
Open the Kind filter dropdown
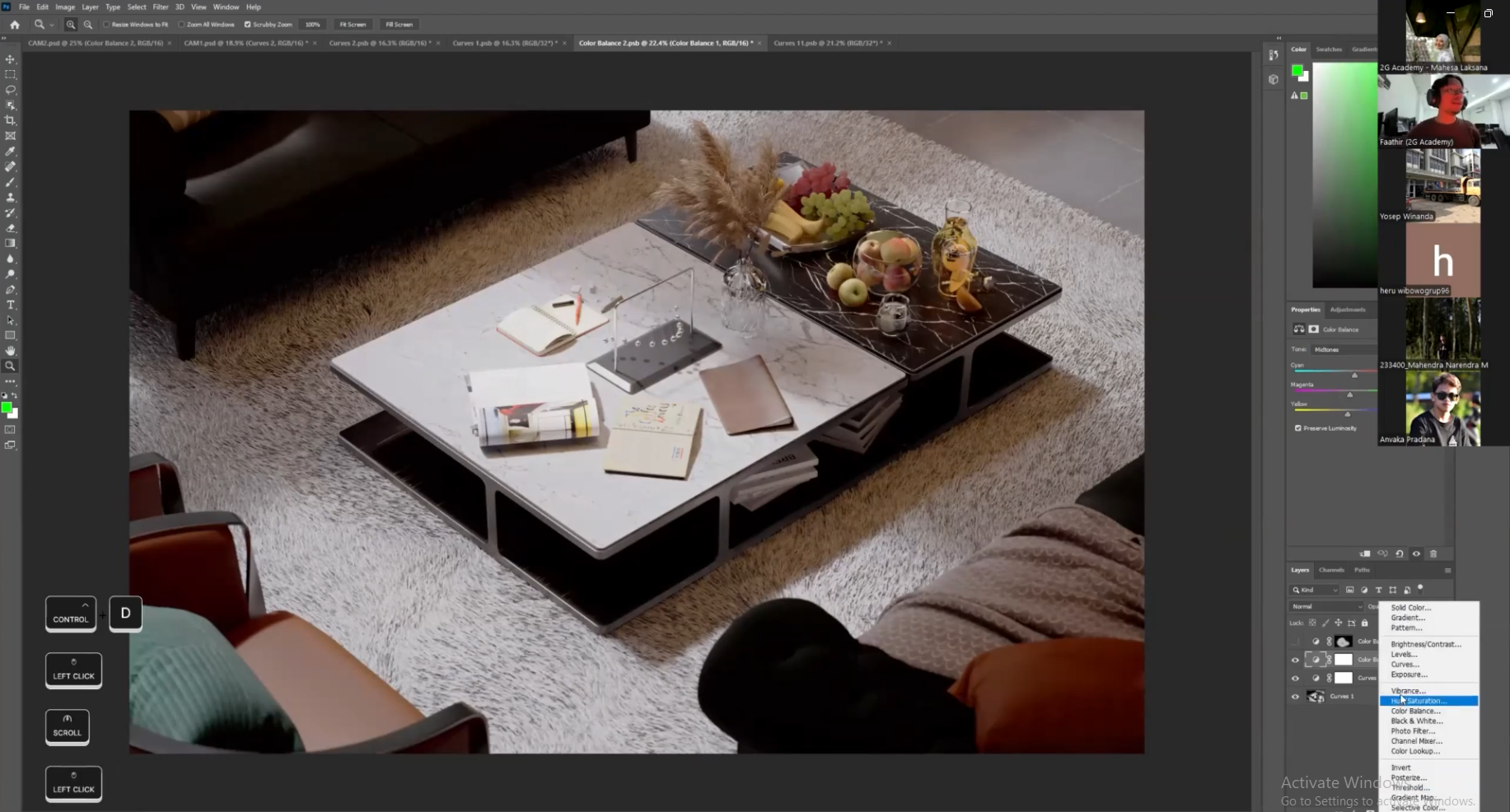(1314, 590)
